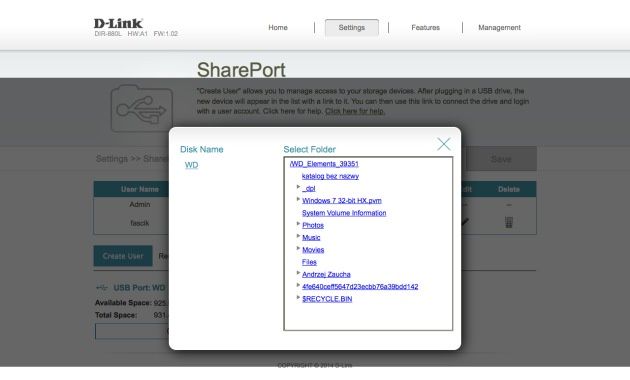Screen dimensions: 630x380
Task: Open the Home tab
Action: [278, 28]
